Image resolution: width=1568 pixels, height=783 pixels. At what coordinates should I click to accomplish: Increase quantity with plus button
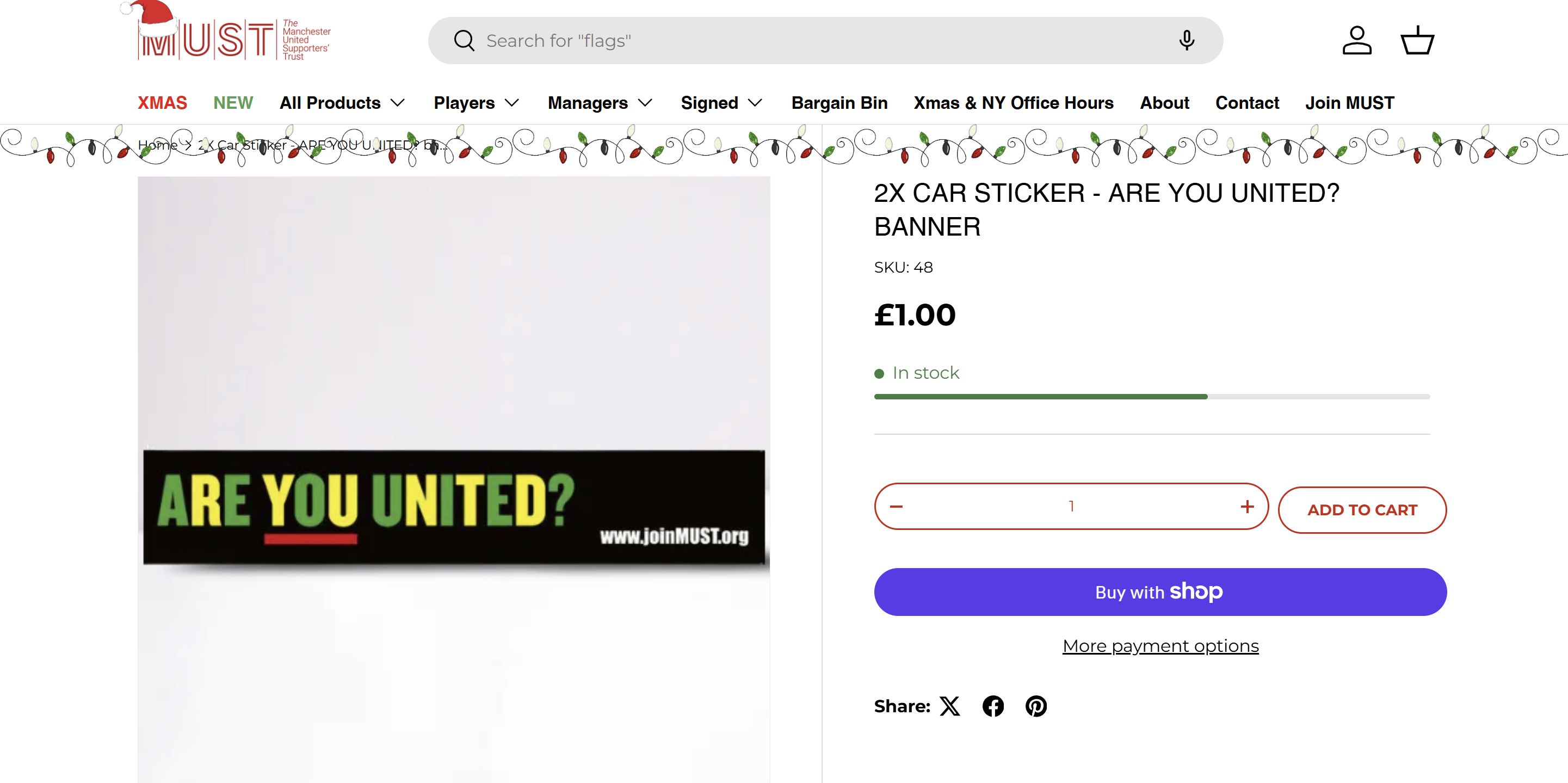click(x=1246, y=507)
